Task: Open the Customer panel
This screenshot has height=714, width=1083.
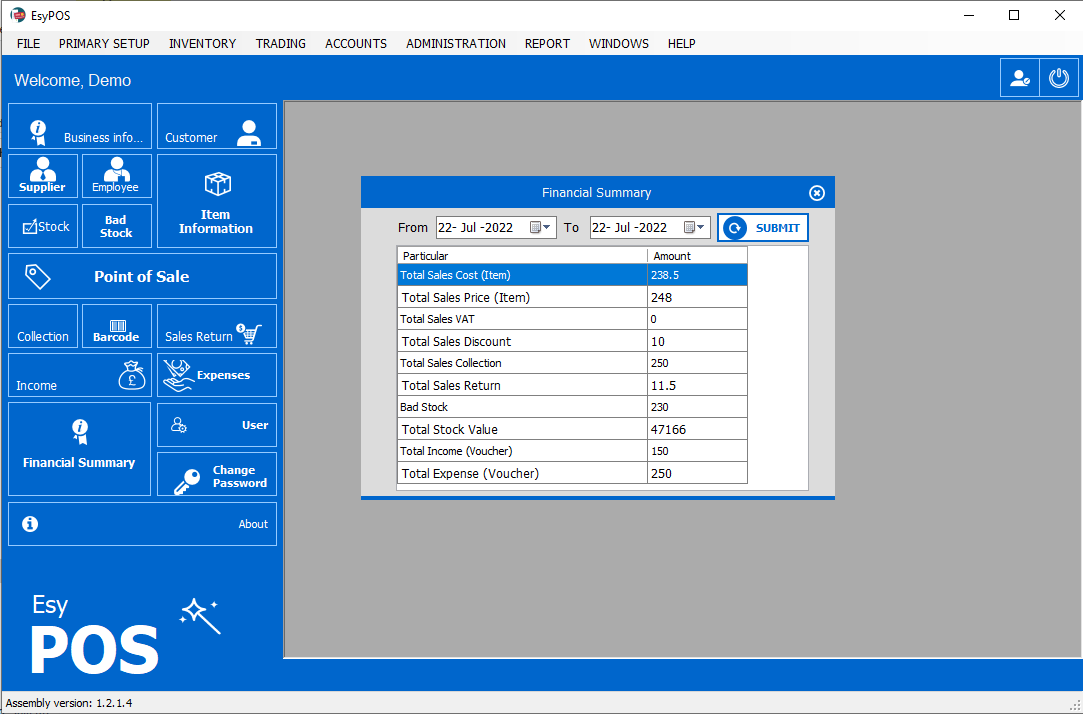Action: tap(216, 126)
